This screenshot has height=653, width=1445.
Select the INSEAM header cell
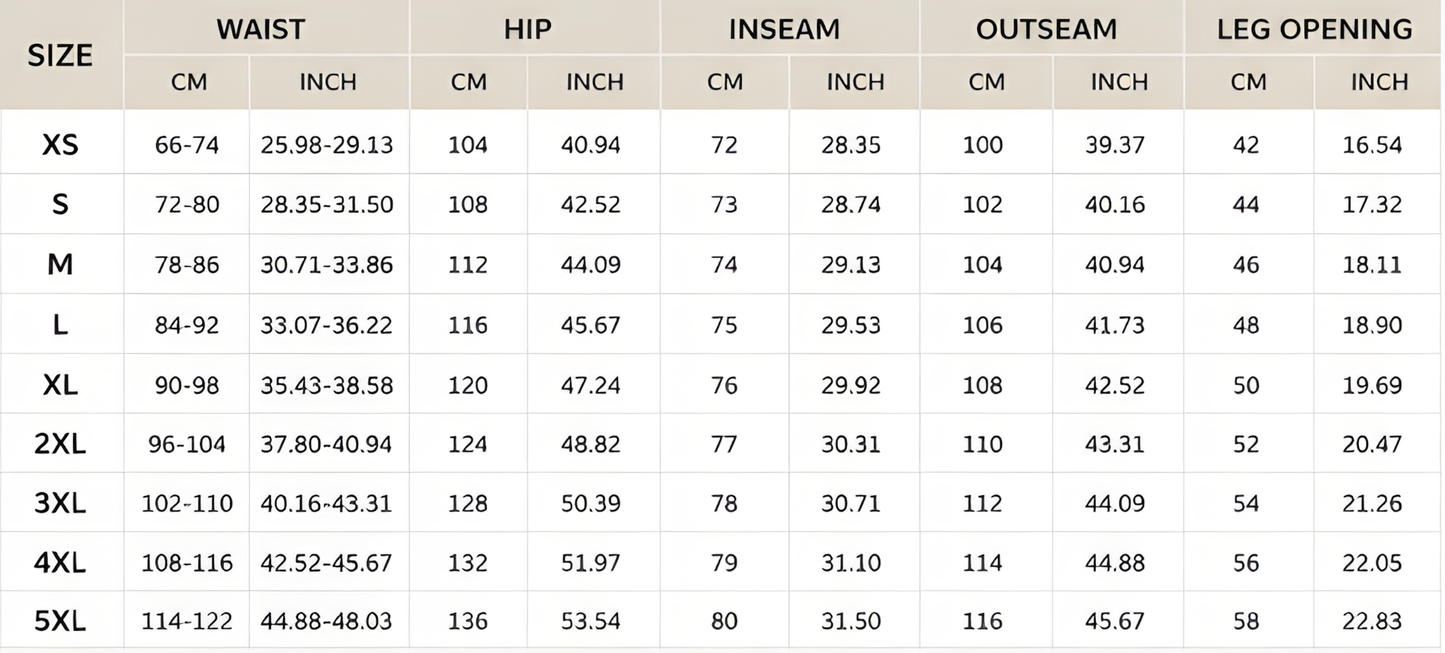[x=784, y=29]
